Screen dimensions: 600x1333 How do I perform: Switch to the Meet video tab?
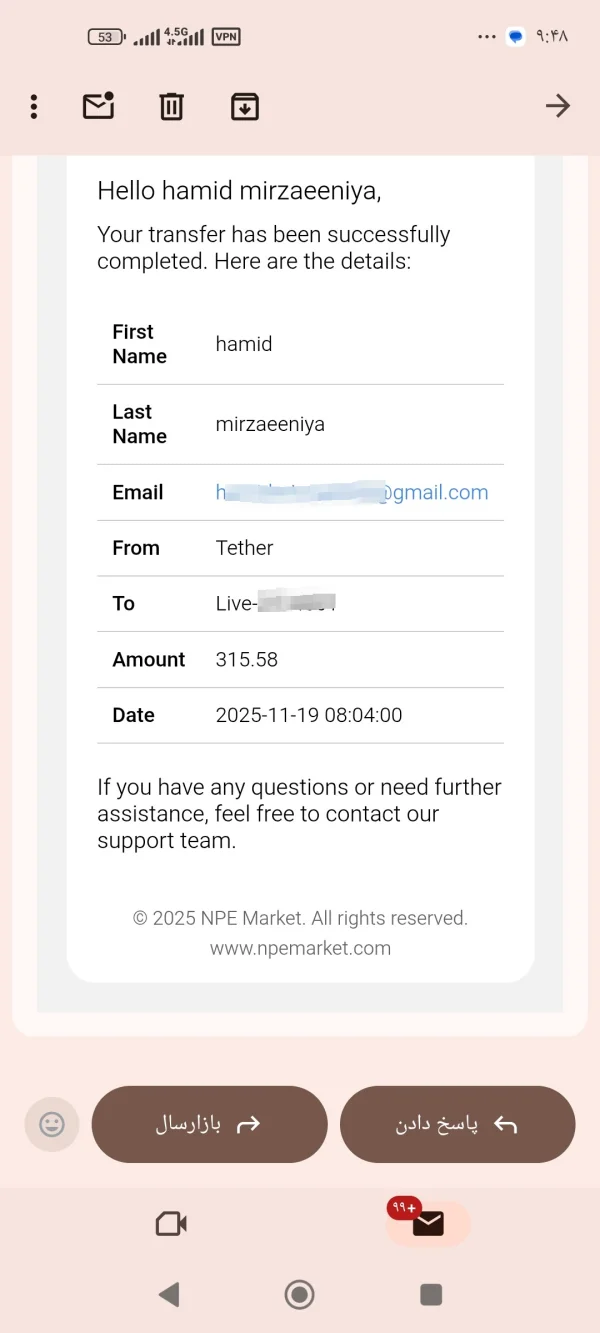[171, 1223]
